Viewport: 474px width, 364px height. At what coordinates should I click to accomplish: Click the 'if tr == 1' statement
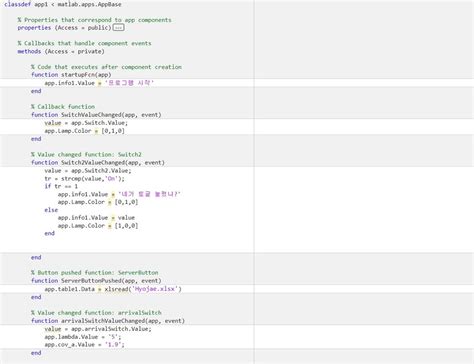click(x=61, y=186)
